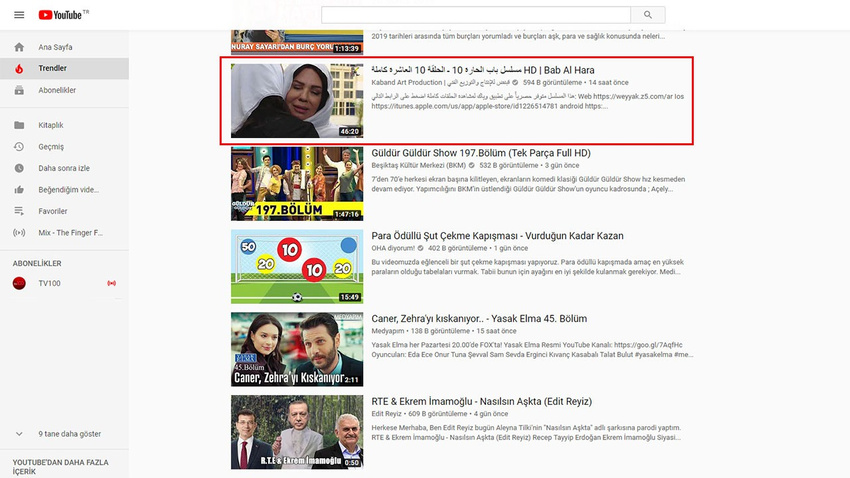The image size is (850, 478).
Task: Open RTE & Ekrem İmamoğlu video thumbnail
Action: click(297, 432)
